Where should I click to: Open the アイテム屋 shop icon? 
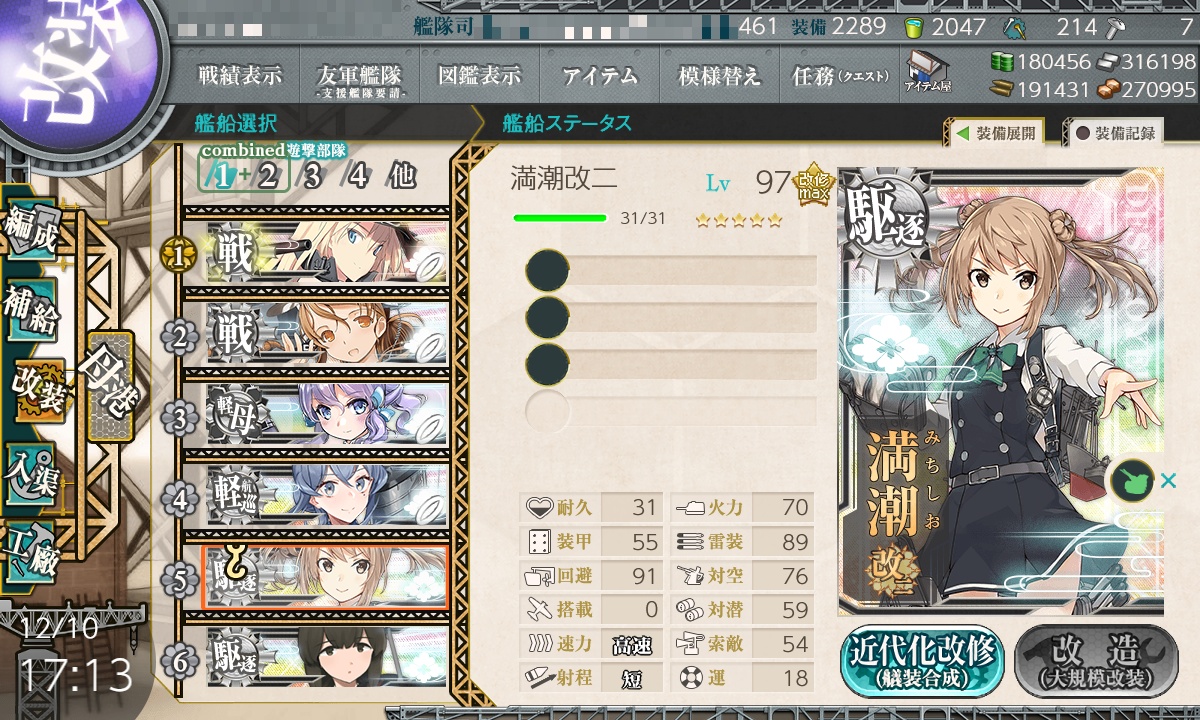[927, 72]
